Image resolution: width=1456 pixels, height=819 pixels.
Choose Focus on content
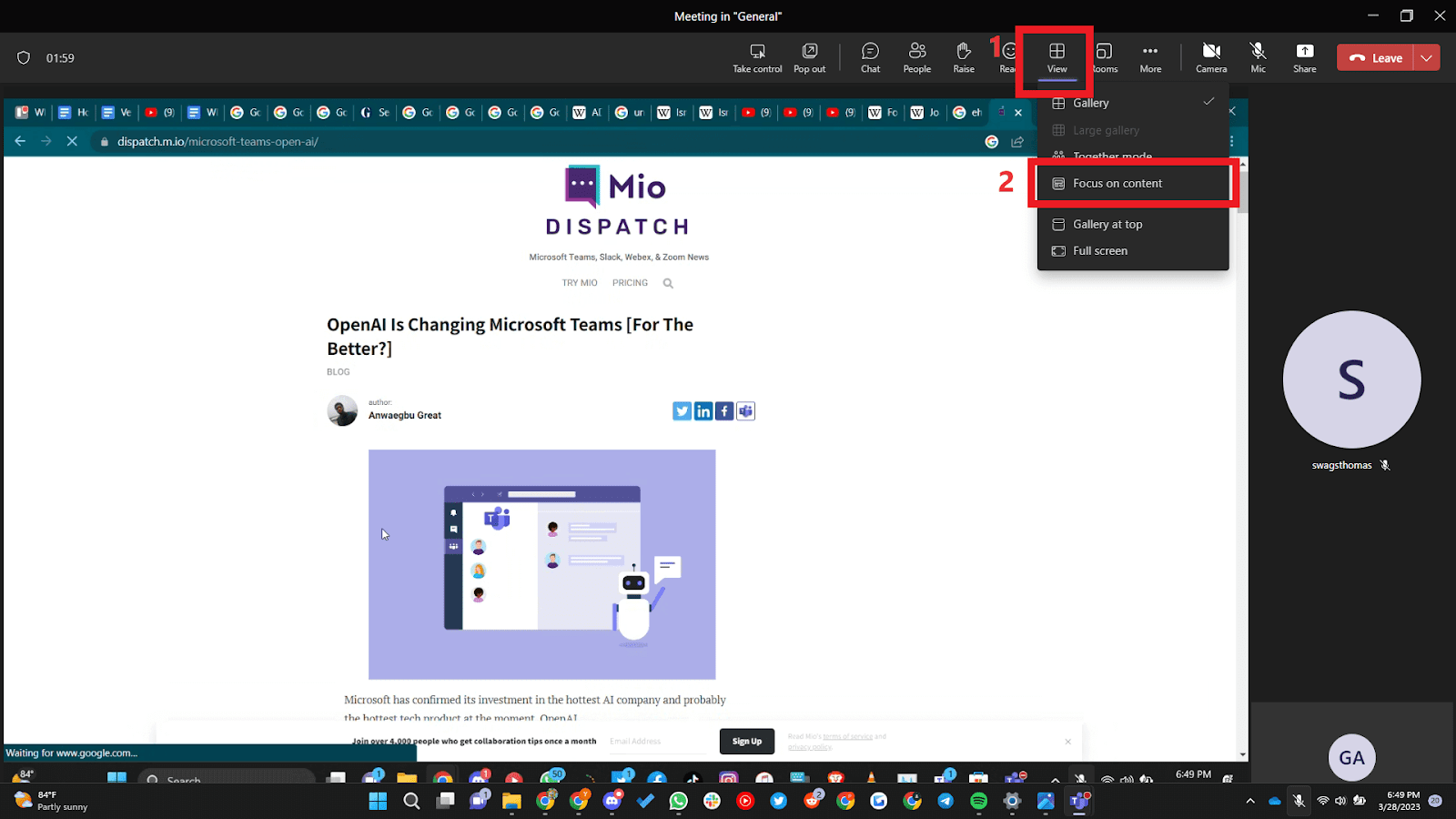coord(1133,183)
